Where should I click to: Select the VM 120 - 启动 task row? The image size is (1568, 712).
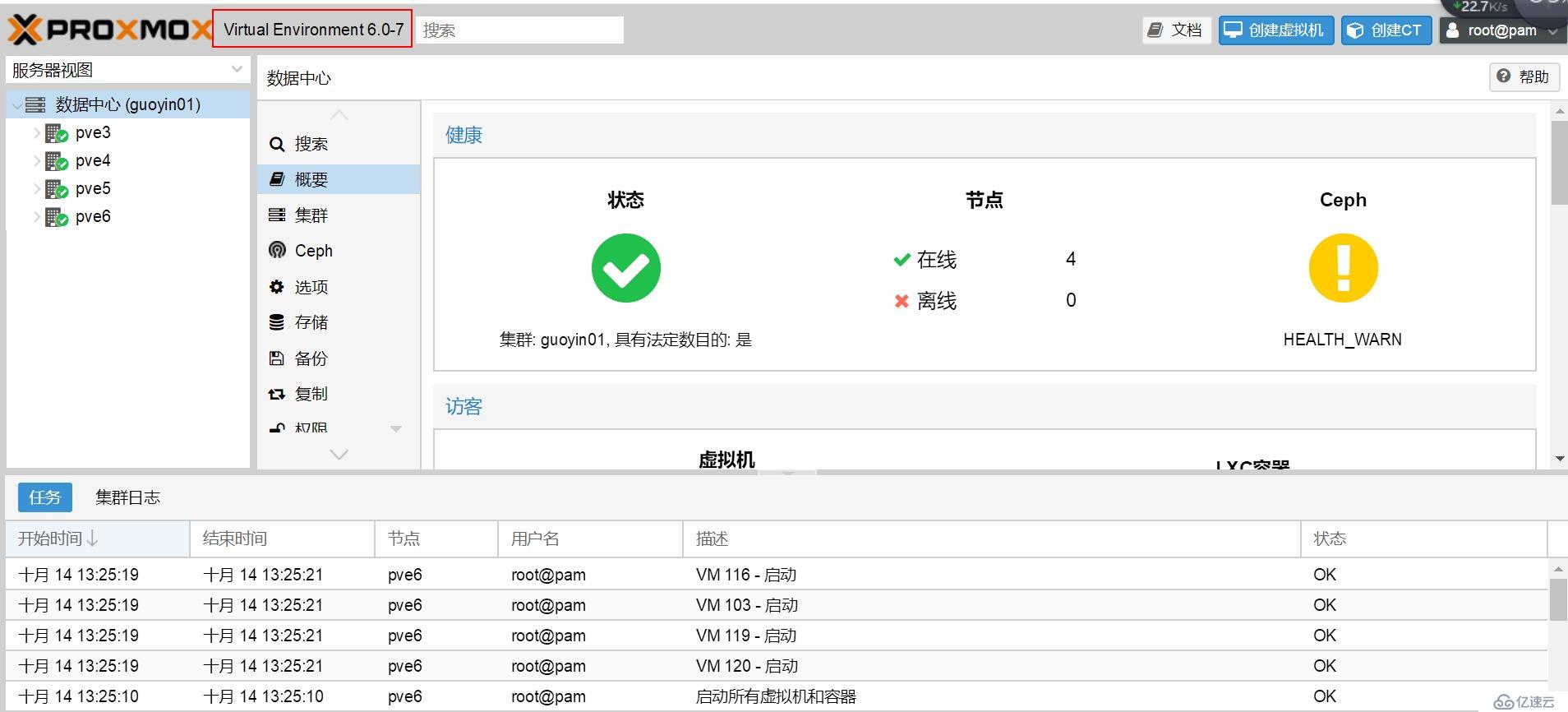pyautogui.click(x=776, y=666)
